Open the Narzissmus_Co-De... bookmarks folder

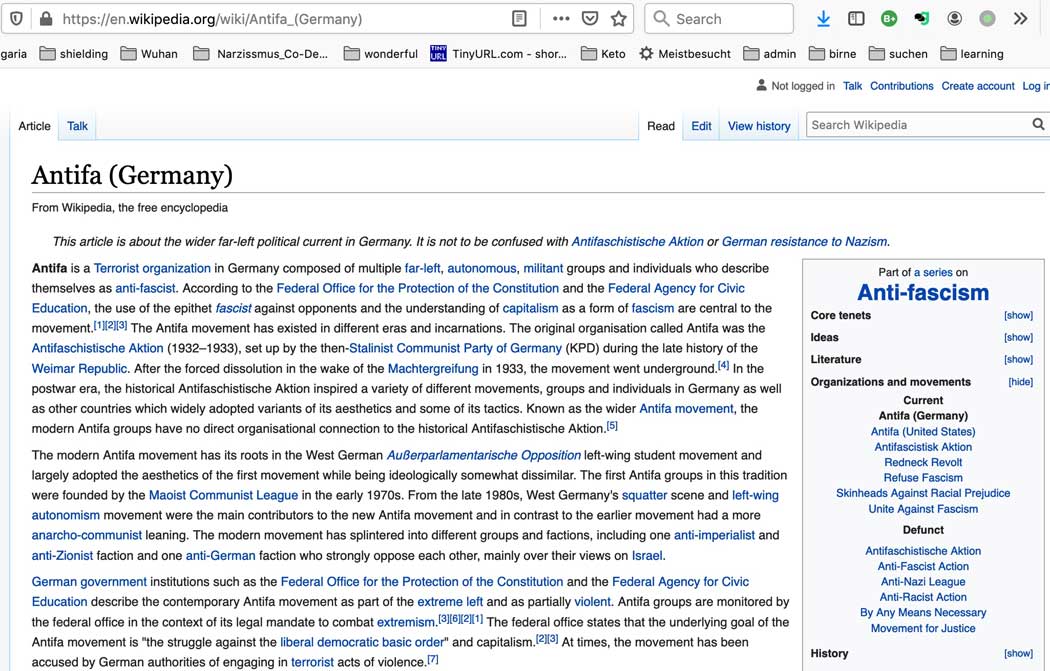[260, 54]
